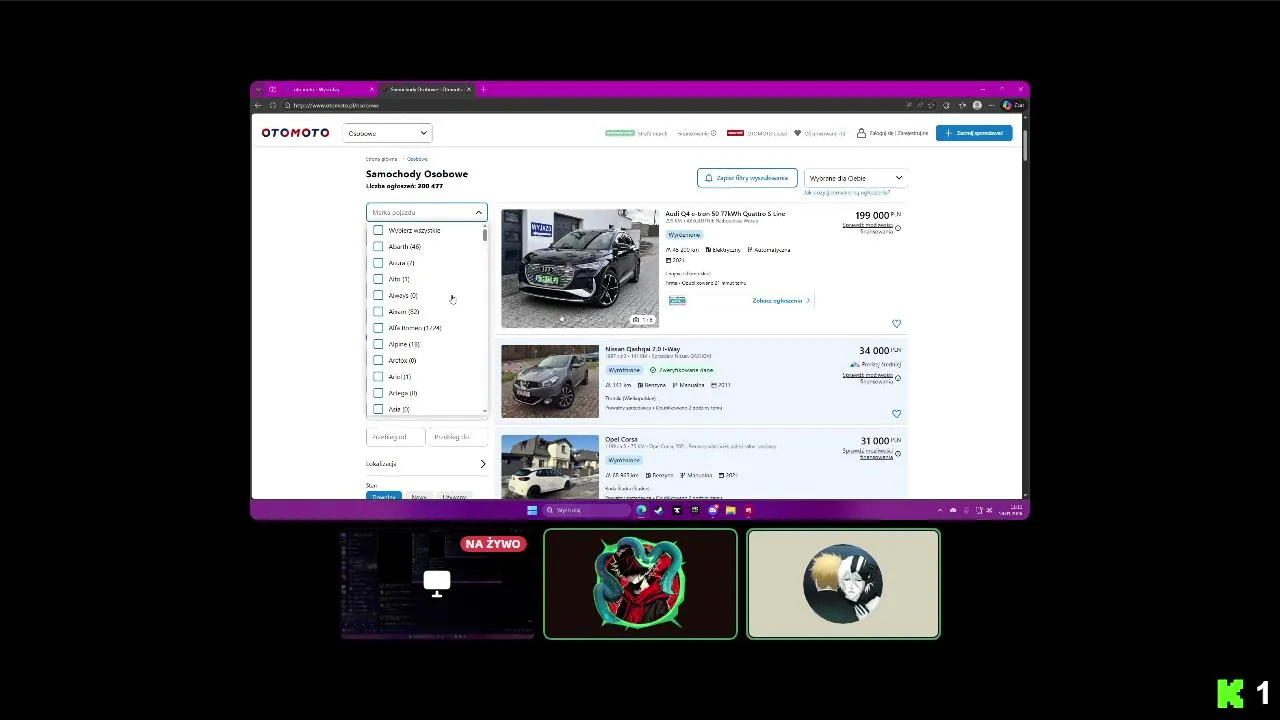The width and height of the screenshot is (1280, 720).
Task: Open the Edge tab actions menu arrow
Action: 258,89
